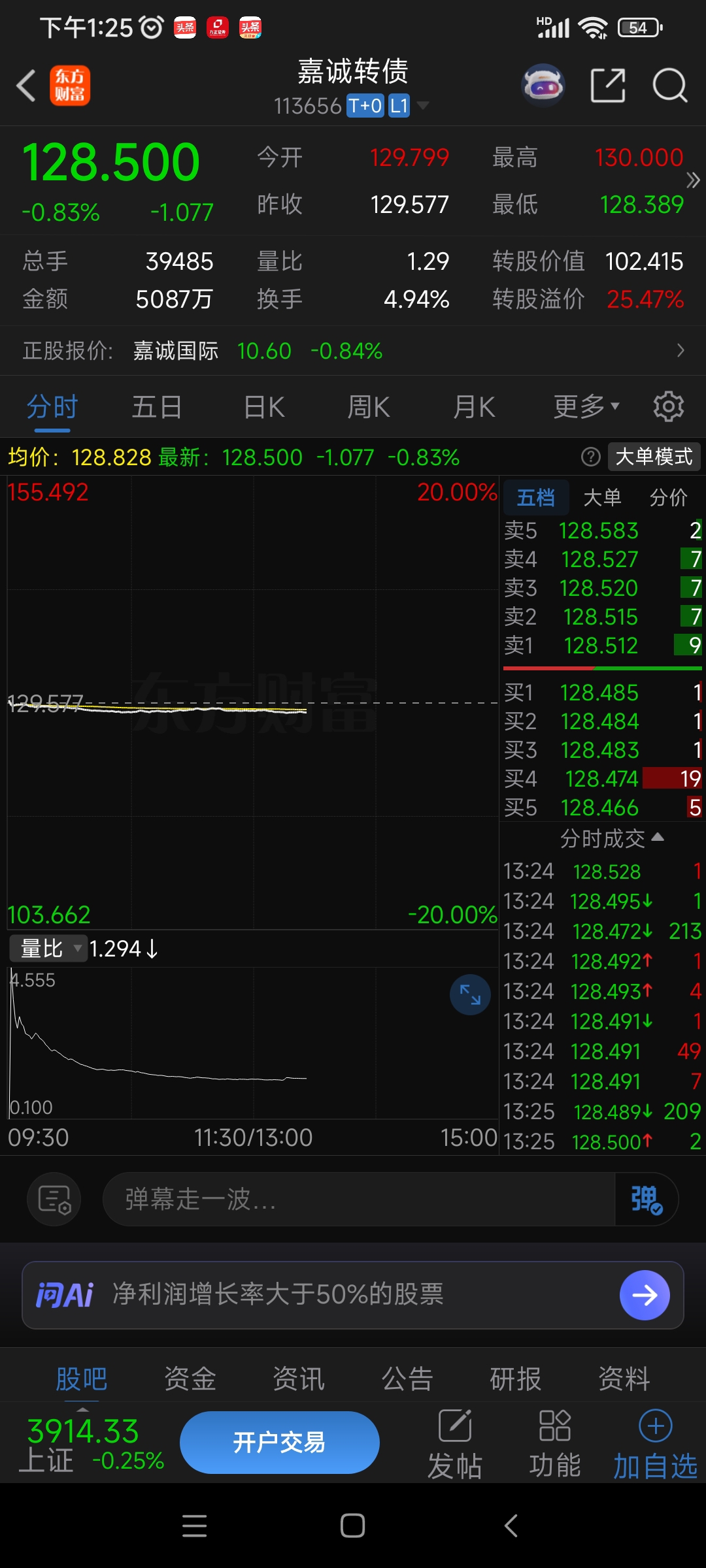Tap the 量比 indicator sub-chart
This screenshot has height=1568, width=706.
tap(252, 1043)
